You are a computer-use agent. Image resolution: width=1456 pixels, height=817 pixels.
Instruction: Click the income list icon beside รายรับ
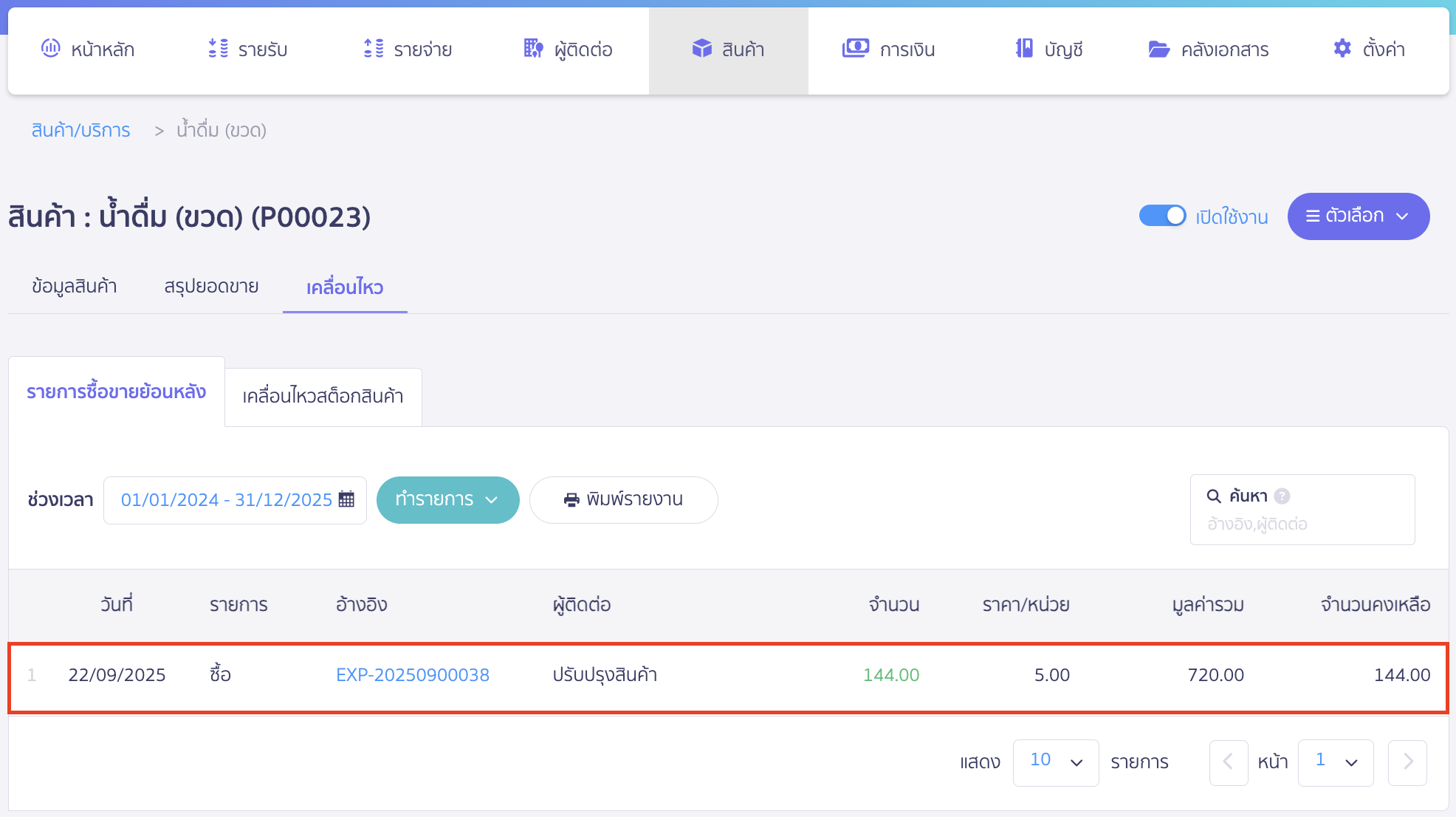point(218,49)
